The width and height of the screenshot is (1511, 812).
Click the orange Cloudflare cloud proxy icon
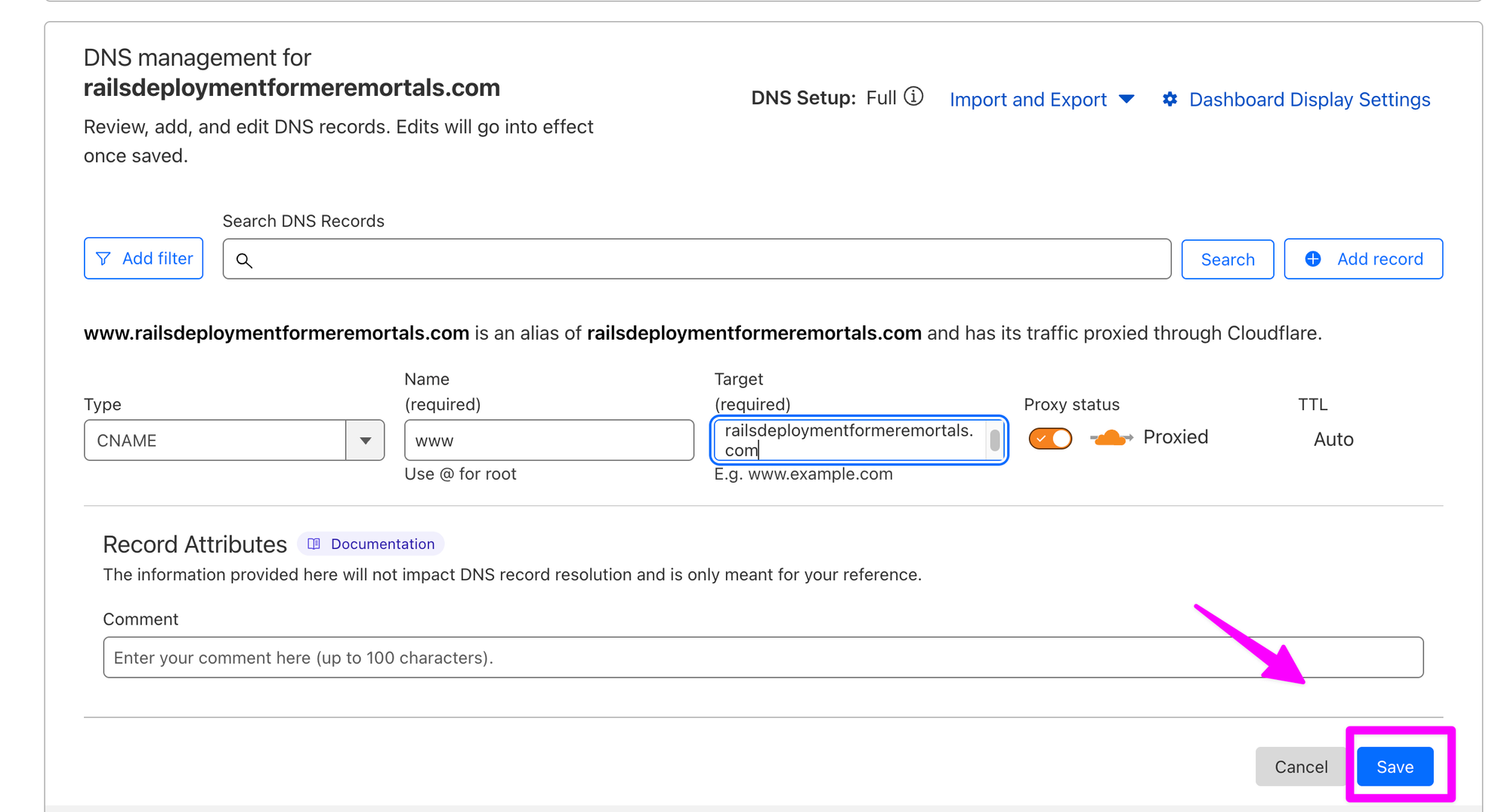[x=1111, y=437]
